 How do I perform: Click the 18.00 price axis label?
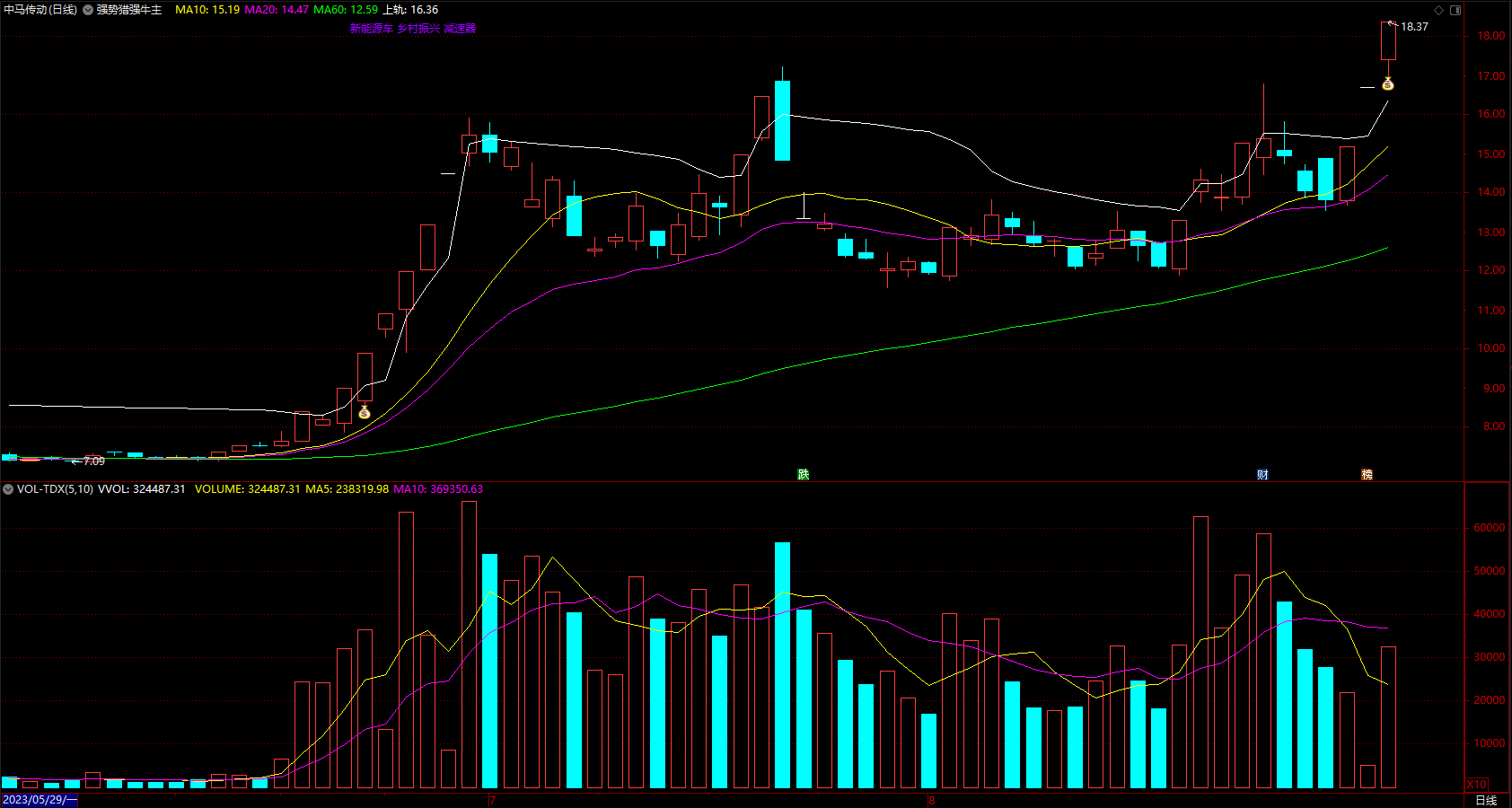(1491, 36)
